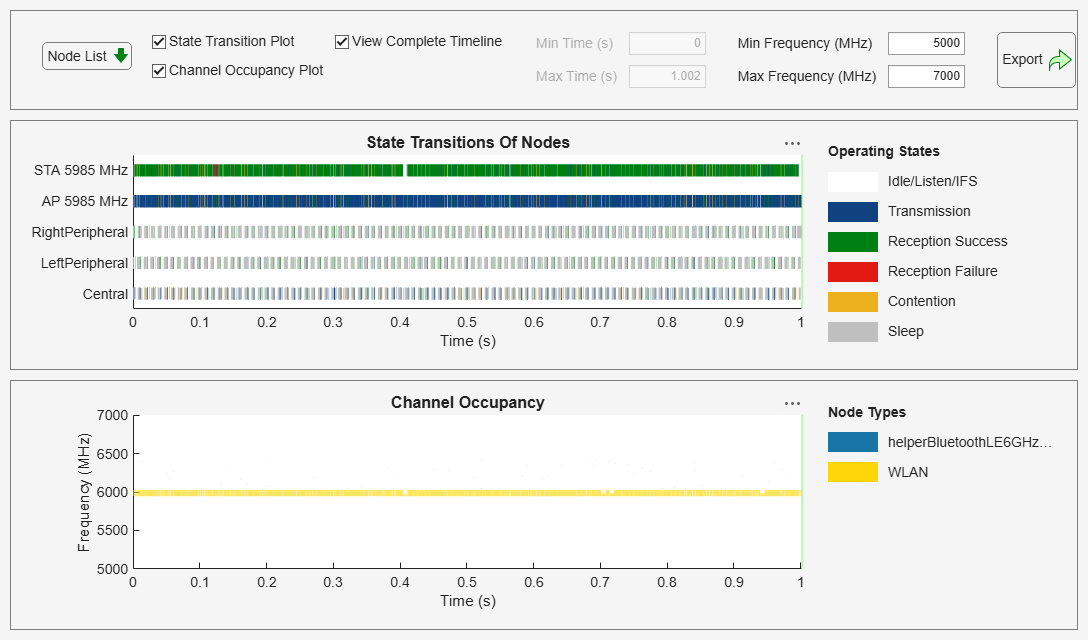The image size is (1088, 640).
Task: Click the helperBluetoothLE6GHz node type swatch
Action: point(853,442)
